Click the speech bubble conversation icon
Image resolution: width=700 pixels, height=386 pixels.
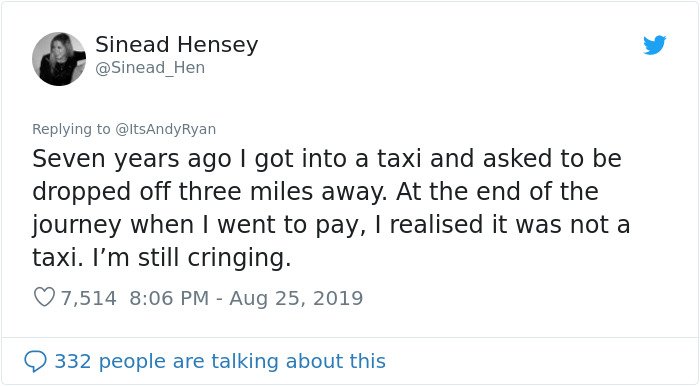[35, 361]
